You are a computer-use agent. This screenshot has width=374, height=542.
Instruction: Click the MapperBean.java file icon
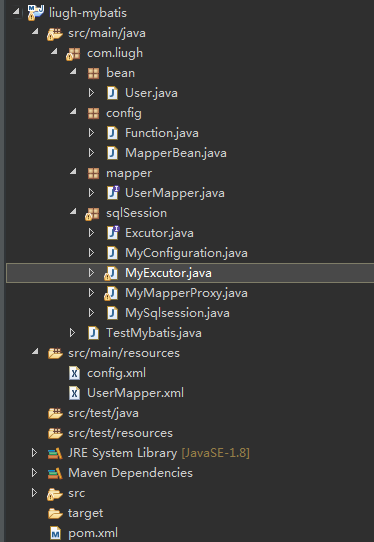pyautogui.click(x=112, y=153)
